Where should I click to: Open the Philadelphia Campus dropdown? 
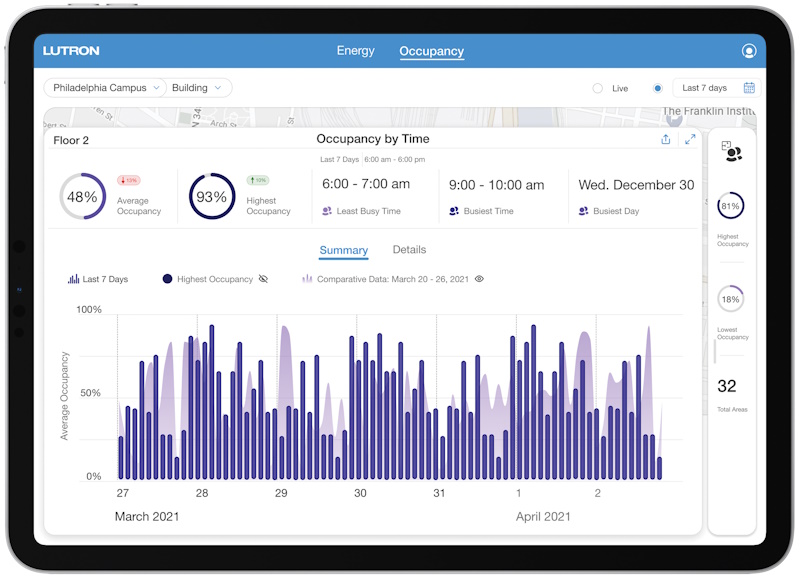coord(106,88)
